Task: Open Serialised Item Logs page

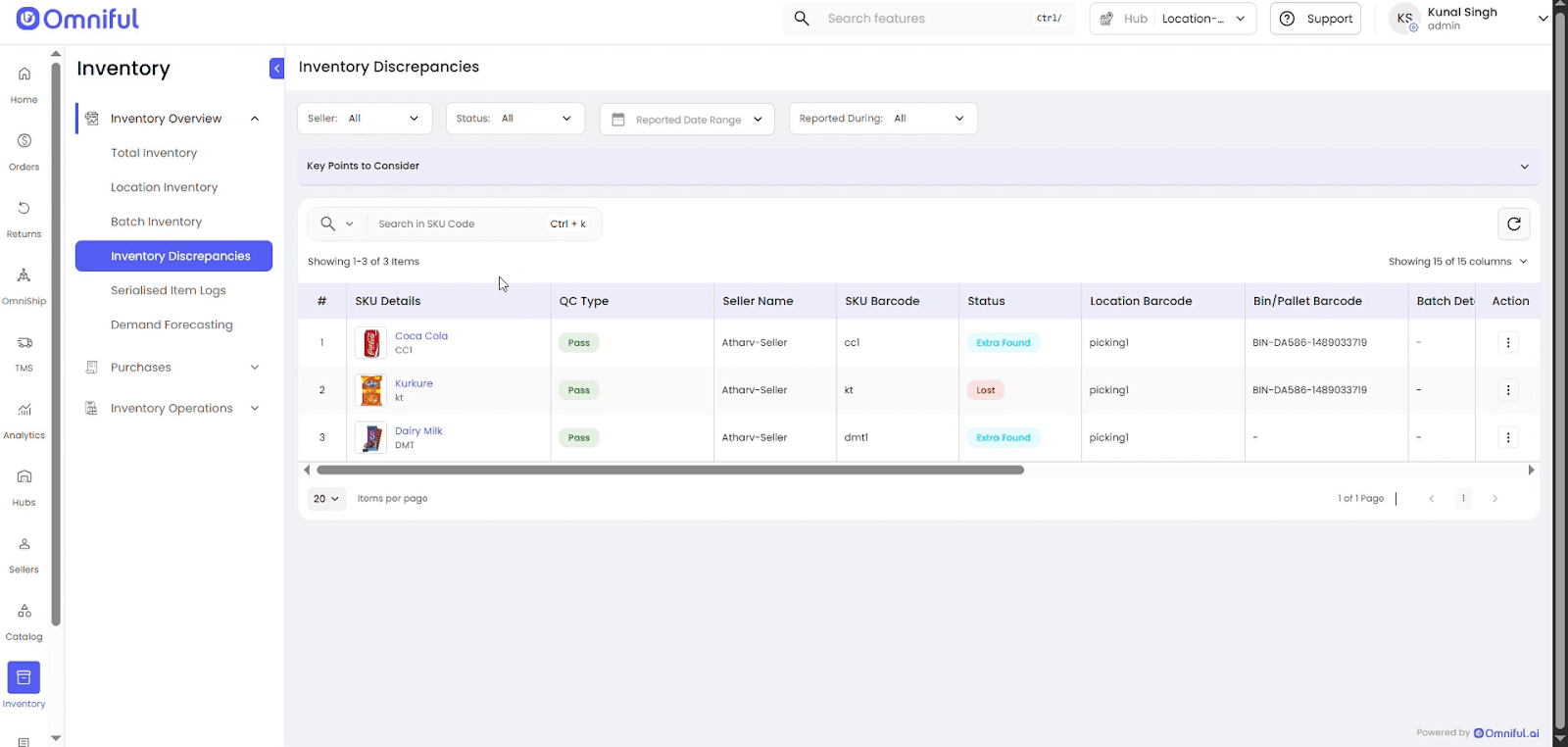Action: [168, 290]
